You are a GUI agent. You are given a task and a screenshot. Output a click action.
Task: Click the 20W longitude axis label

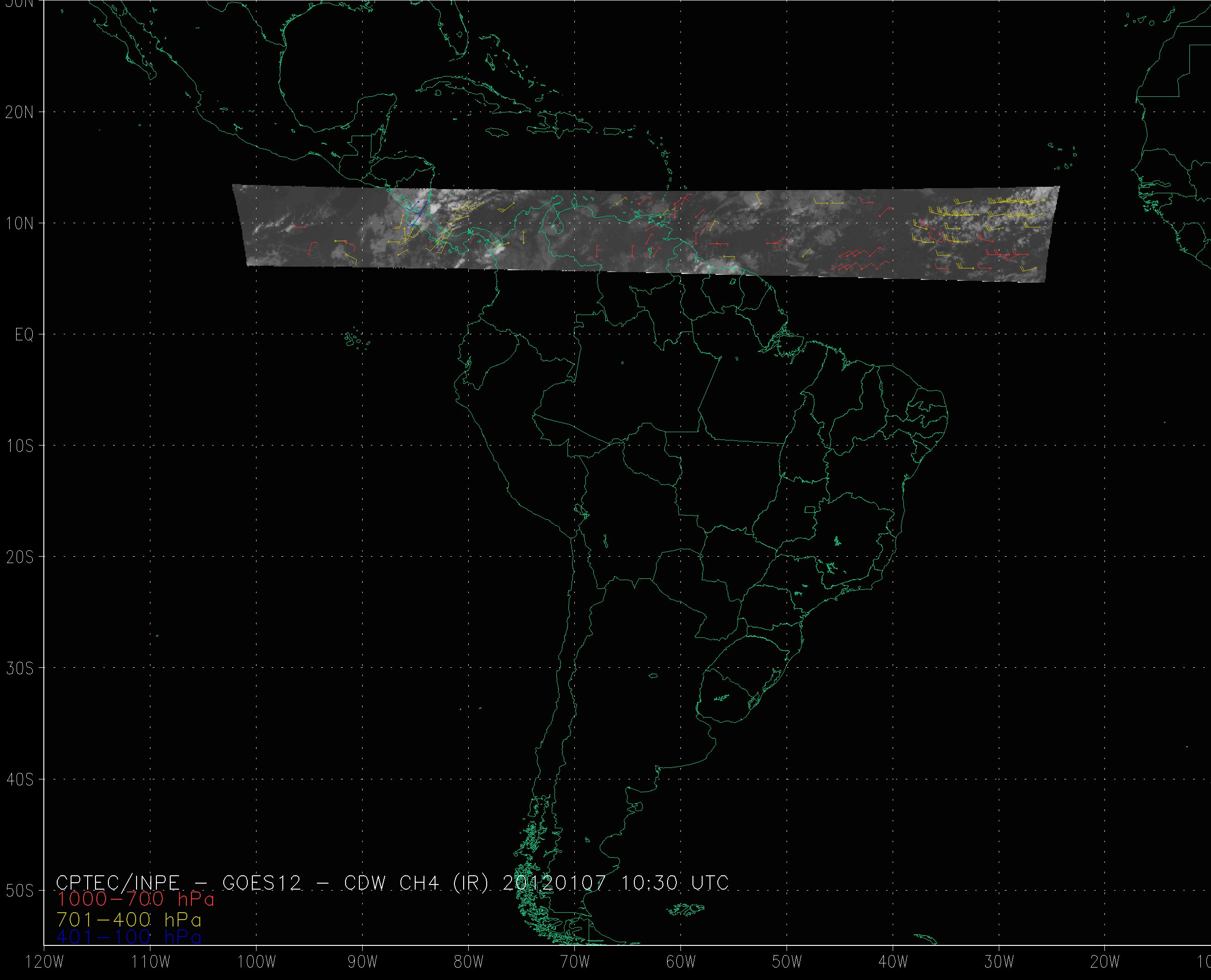[x=1105, y=962]
